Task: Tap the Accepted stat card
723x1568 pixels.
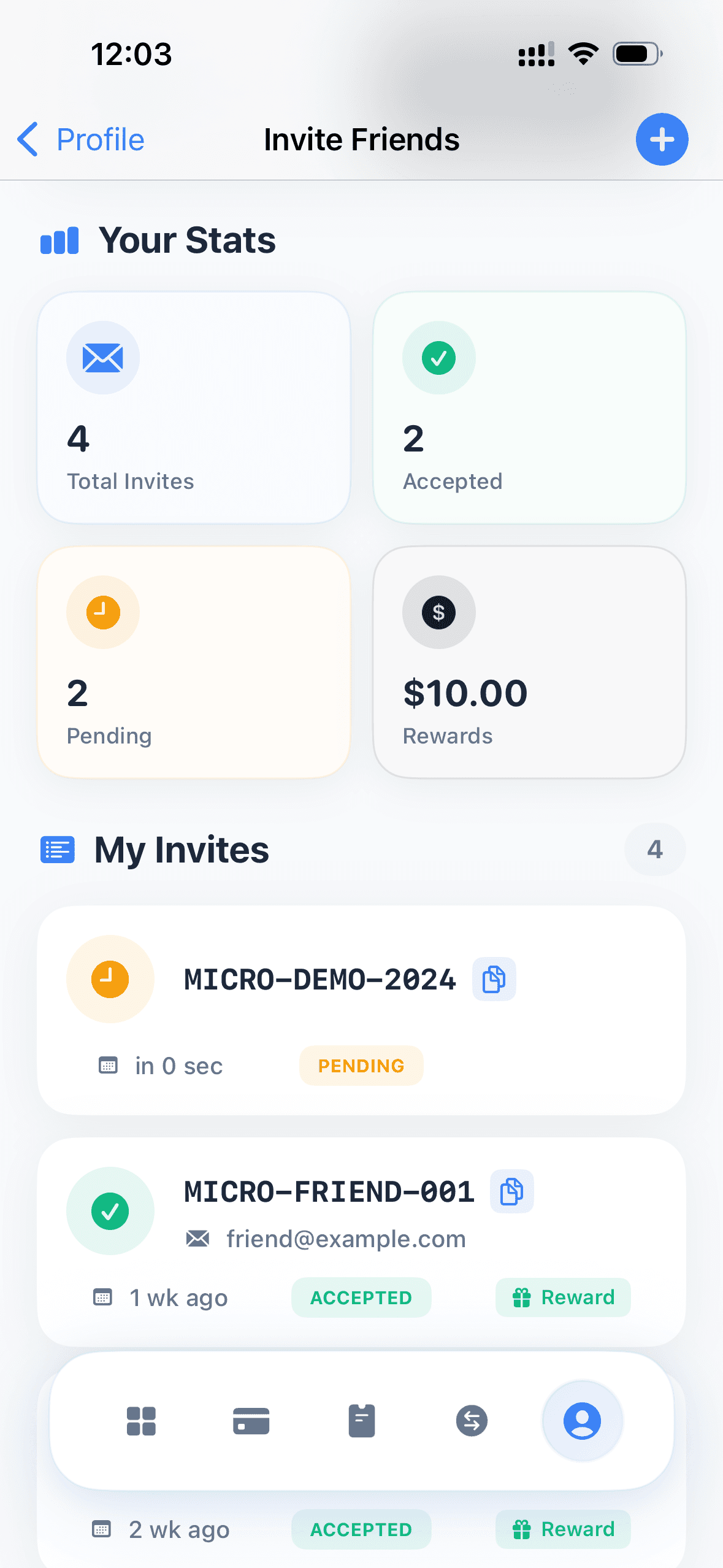Action: tap(529, 408)
